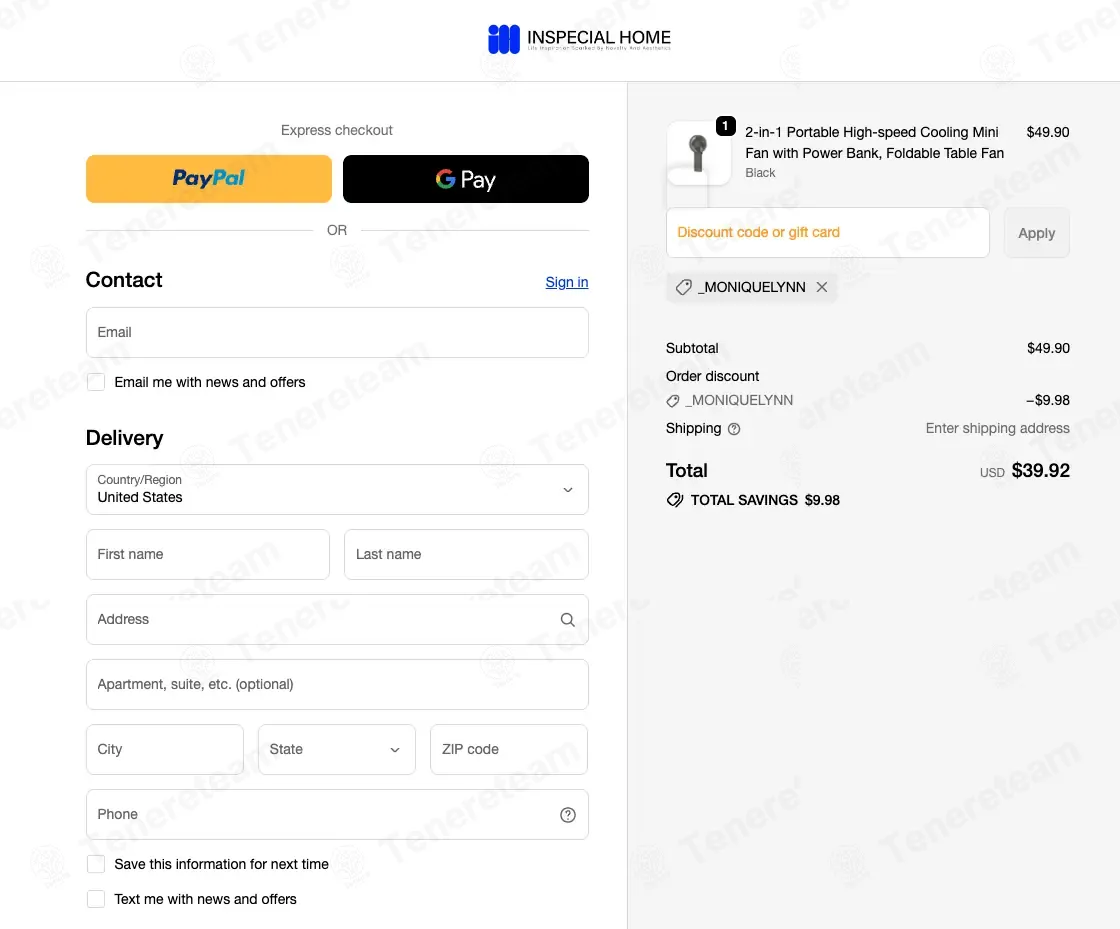
Task: Click the Apply discount button
Action: click(x=1036, y=233)
